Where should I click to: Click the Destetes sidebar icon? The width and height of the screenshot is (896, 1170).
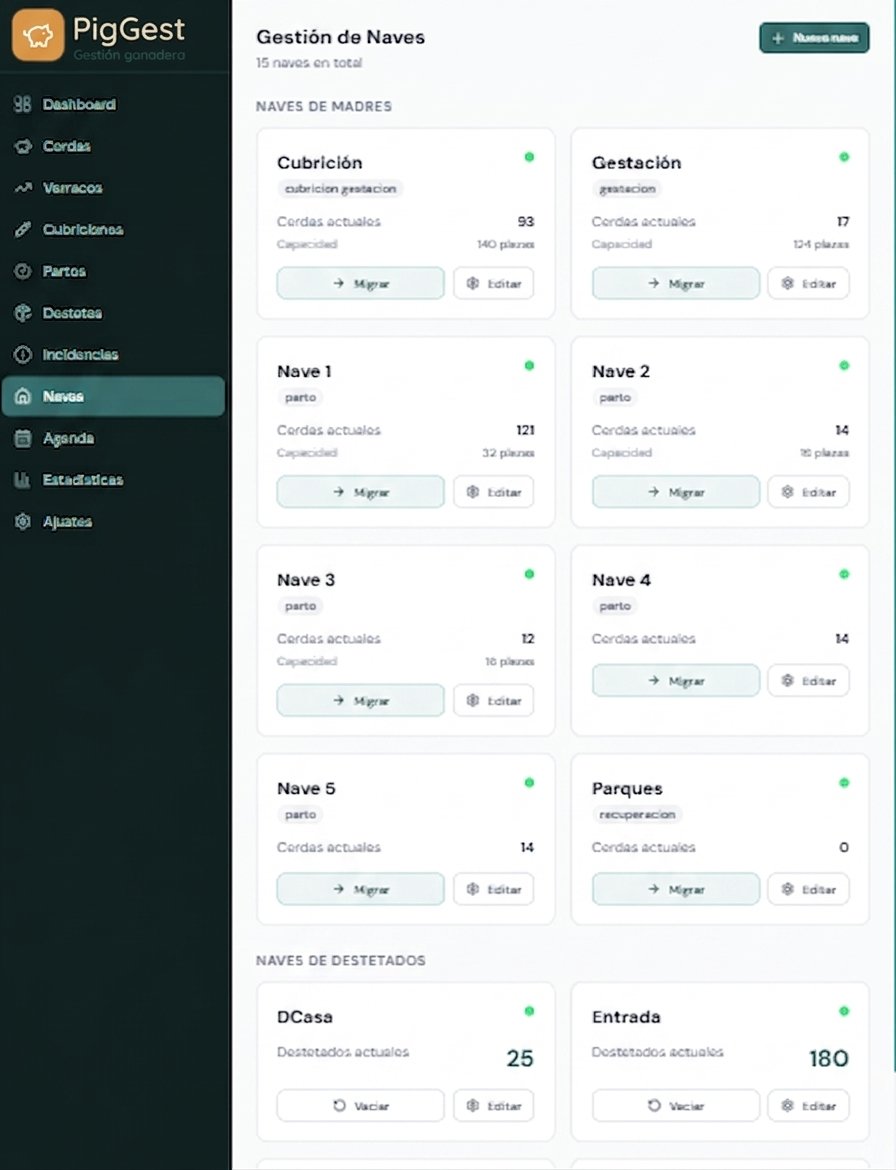tap(22, 313)
